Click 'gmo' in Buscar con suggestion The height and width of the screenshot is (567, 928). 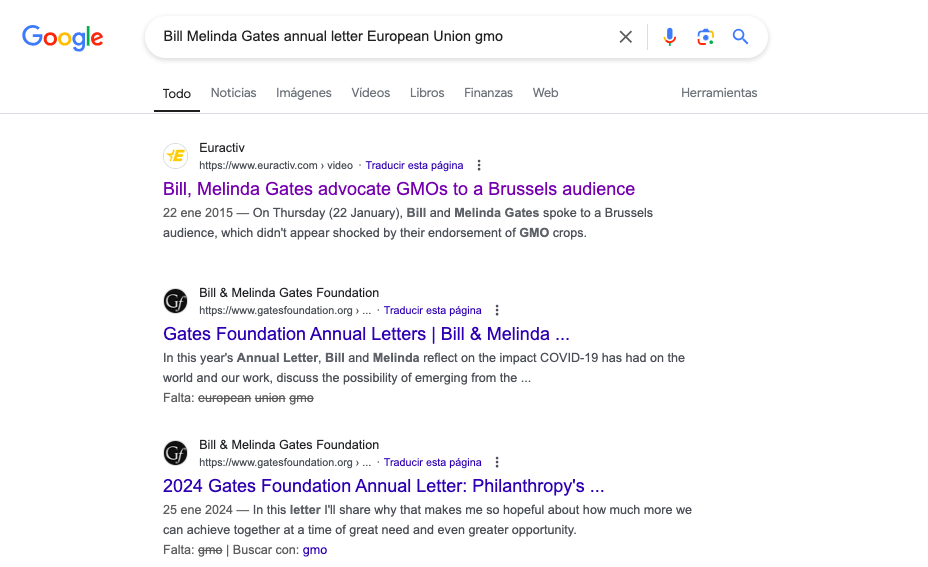click(315, 550)
